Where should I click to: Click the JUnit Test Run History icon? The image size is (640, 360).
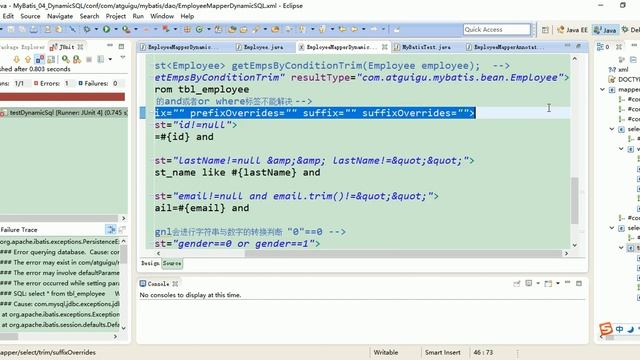tap(100, 60)
